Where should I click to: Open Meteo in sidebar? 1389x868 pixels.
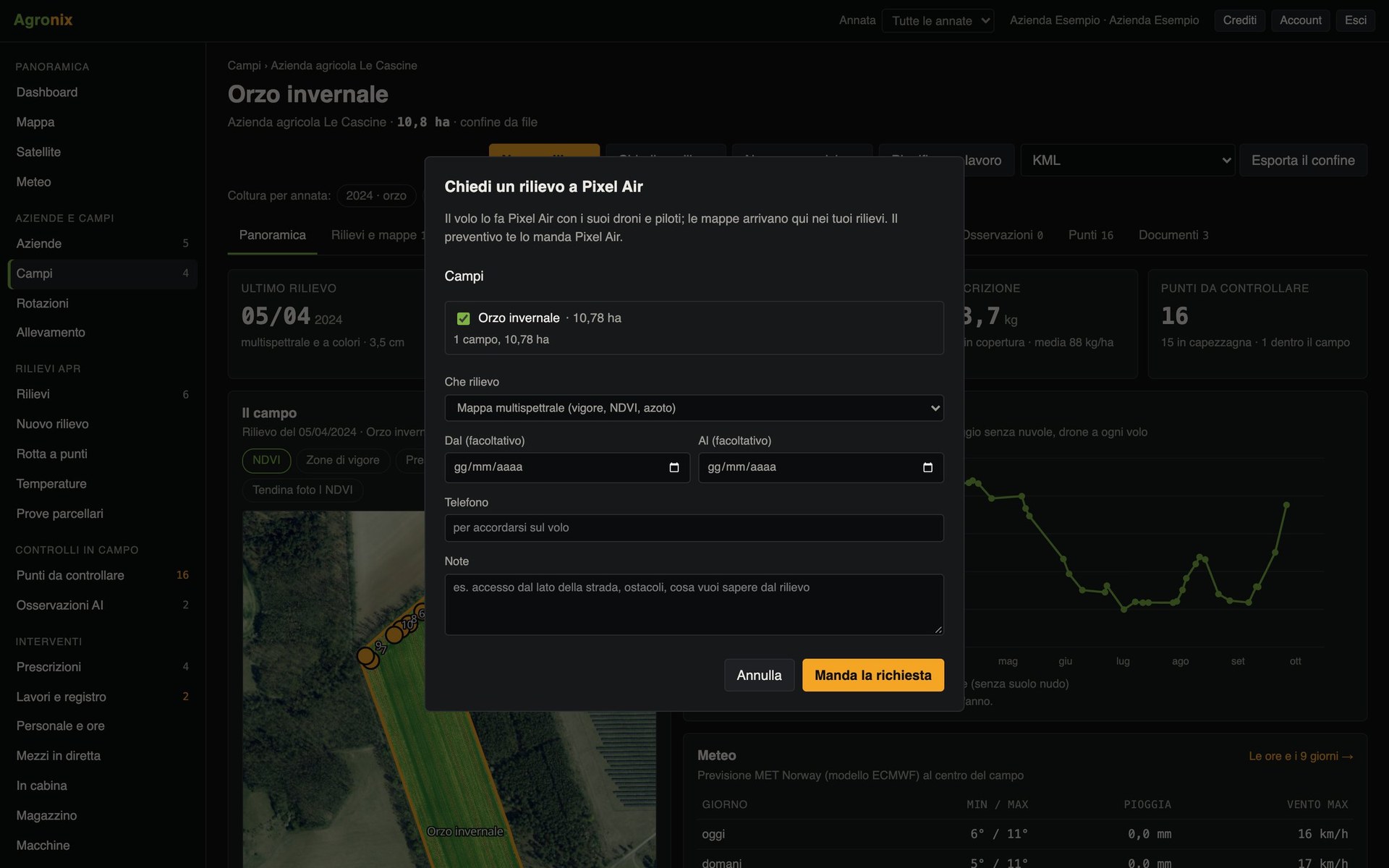point(102,182)
